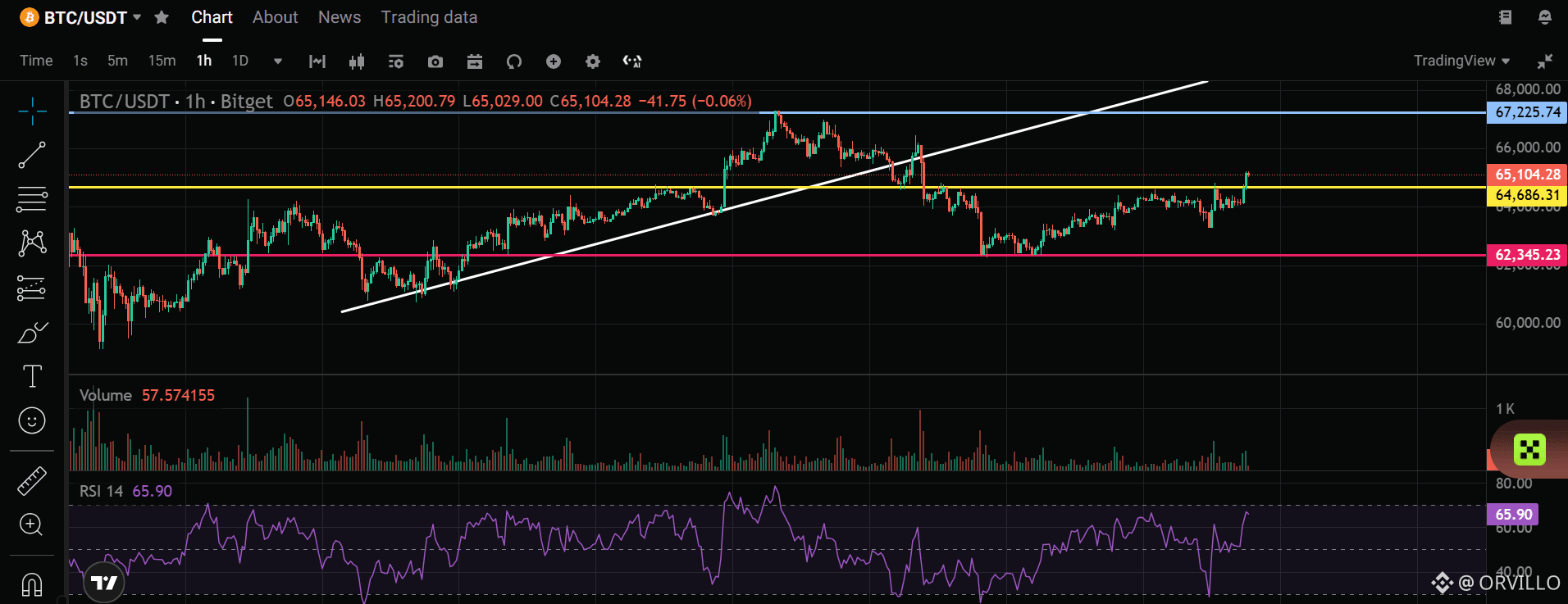Click the 68,000.00 price axis label
This screenshot has width=1568, height=604.
pyautogui.click(x=1528, y=89)
